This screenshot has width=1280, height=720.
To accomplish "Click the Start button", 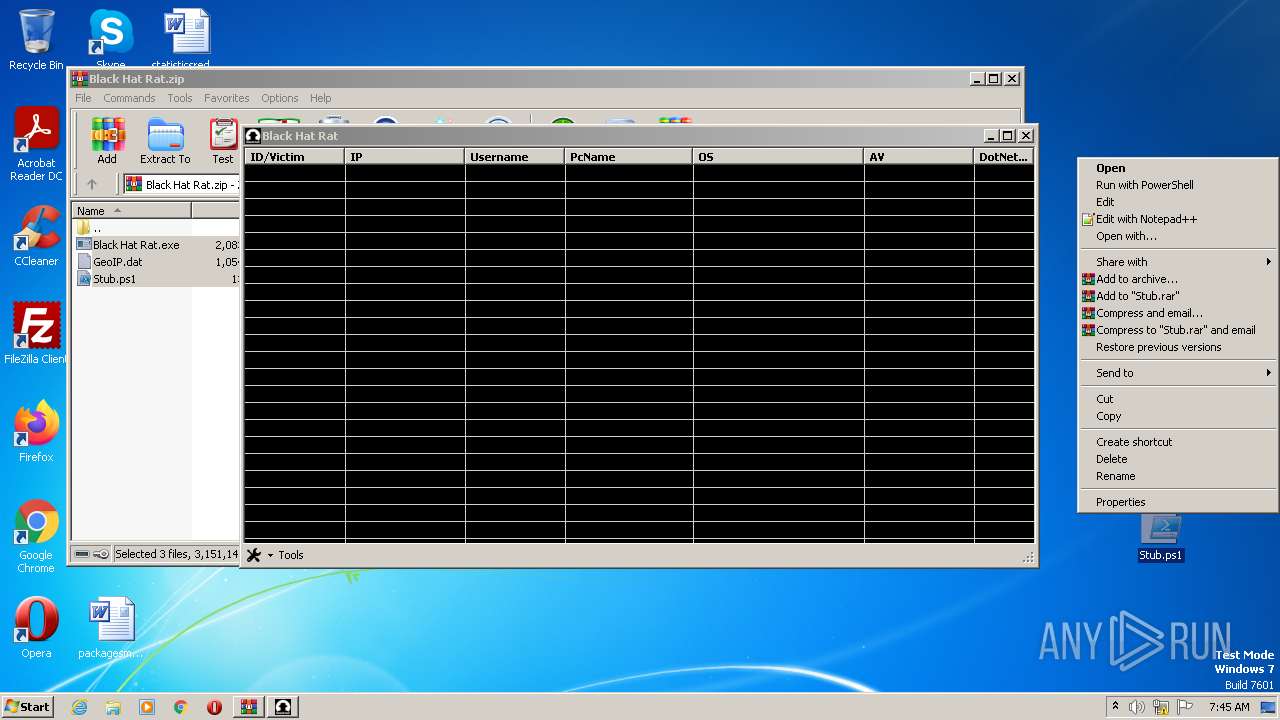I will point(28,706).
